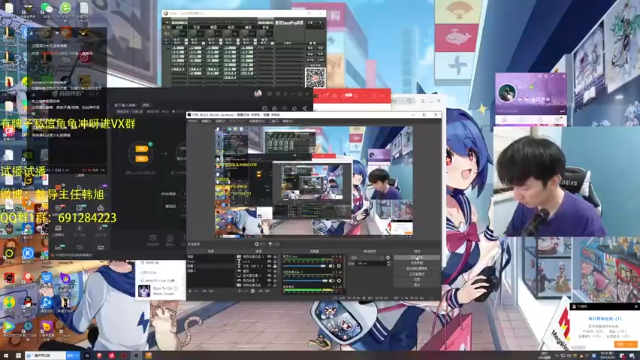Open the green 360 browser desktop icon
Viewport: 640px width, 360px height.
pyautogui.click(x=65, y=7)
